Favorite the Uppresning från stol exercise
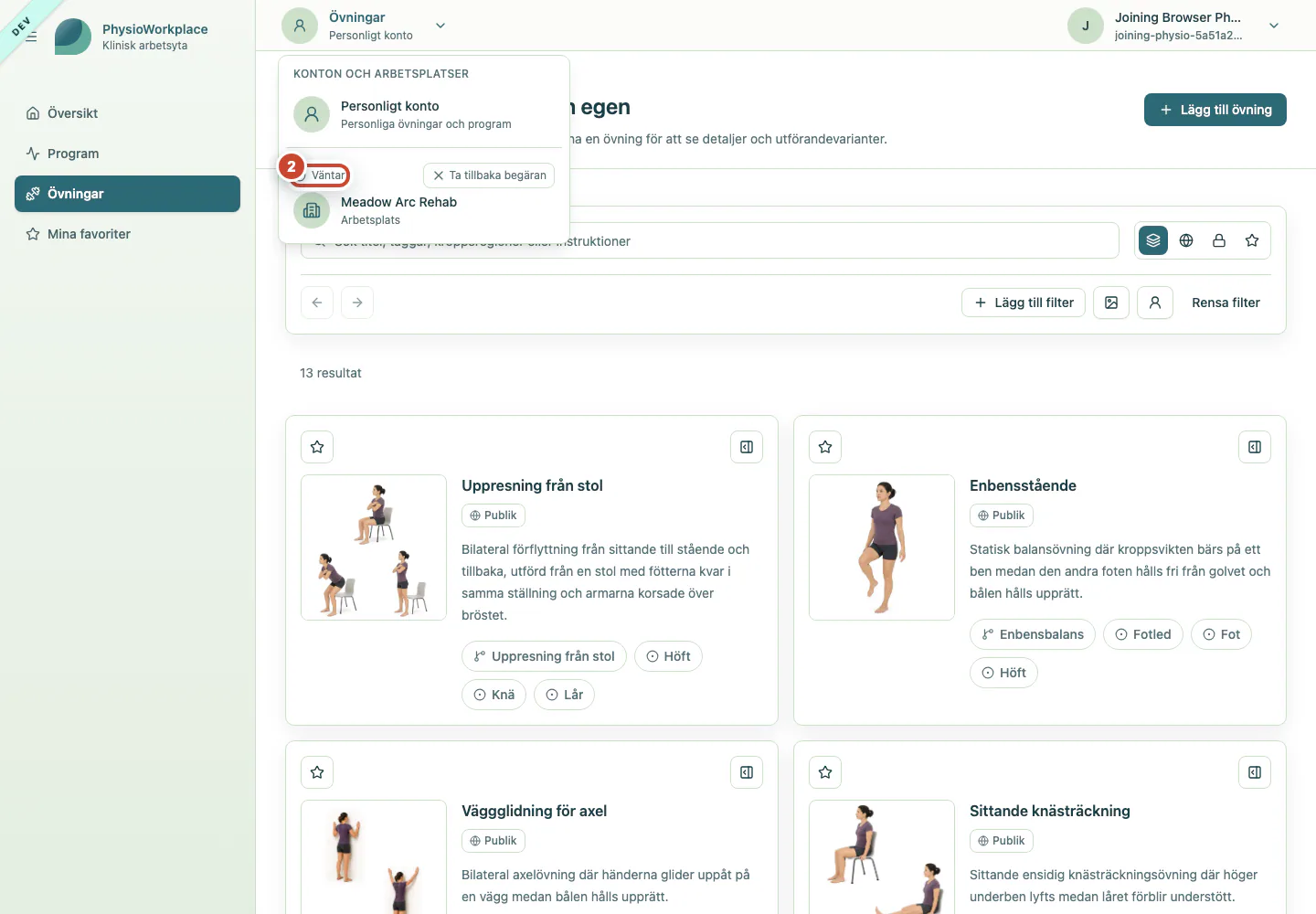Viewport: 1316px width, 914px height. tap(317, 447)
